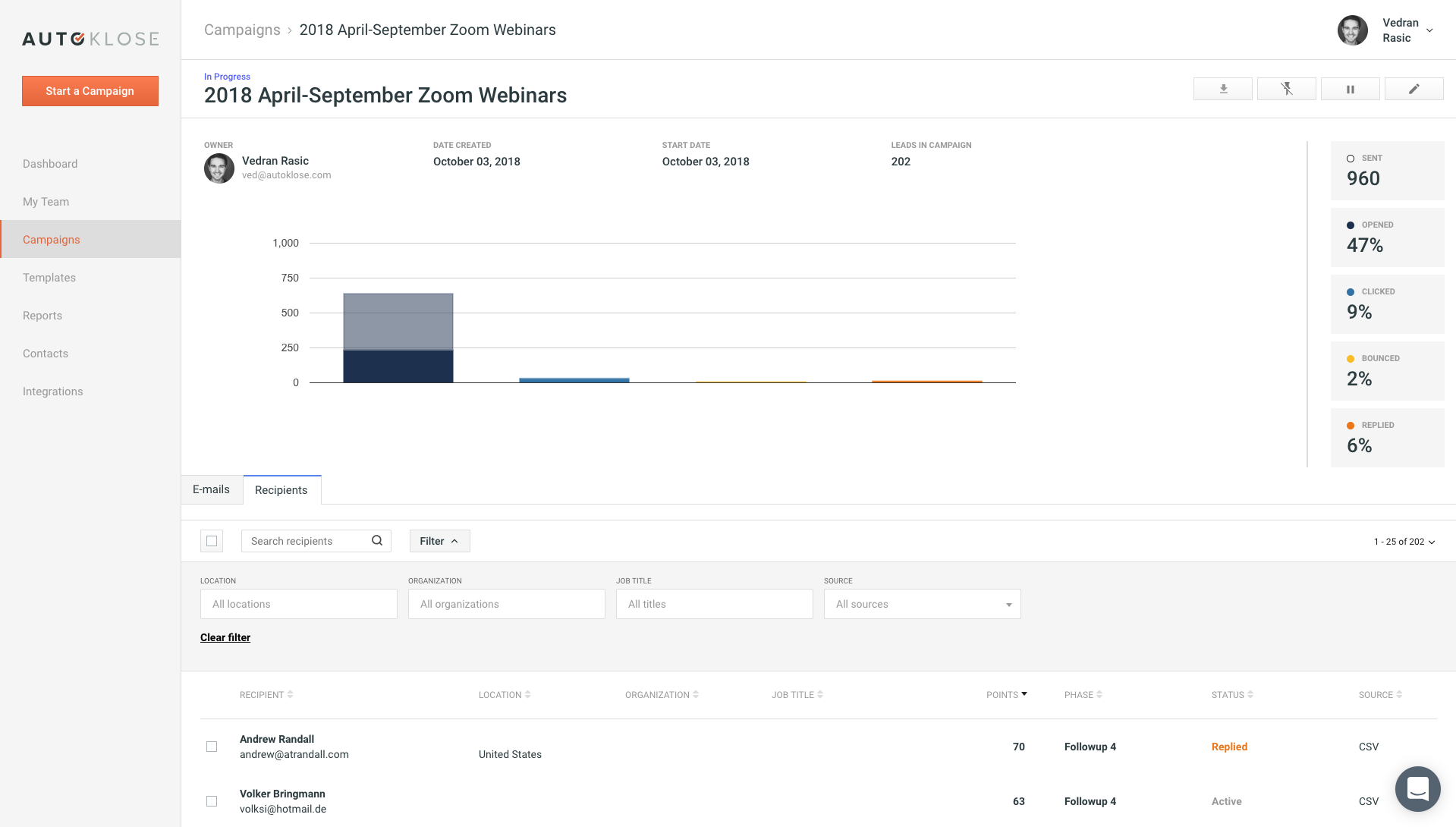Open the chat support bubble
This screenshot has height=827, width=1456.
point(1417,788)
